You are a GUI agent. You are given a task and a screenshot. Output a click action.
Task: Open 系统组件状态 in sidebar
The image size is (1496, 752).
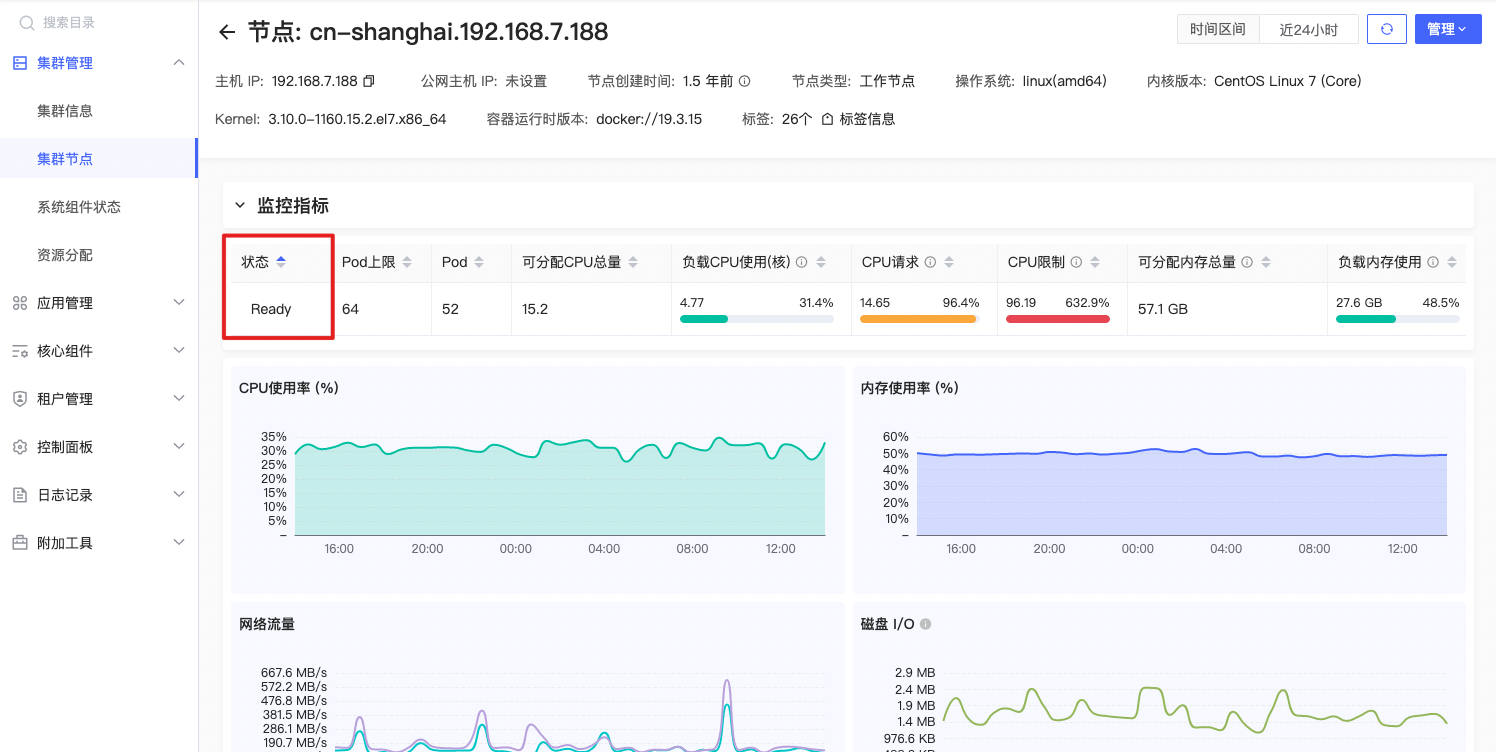[x=79, y=207]
